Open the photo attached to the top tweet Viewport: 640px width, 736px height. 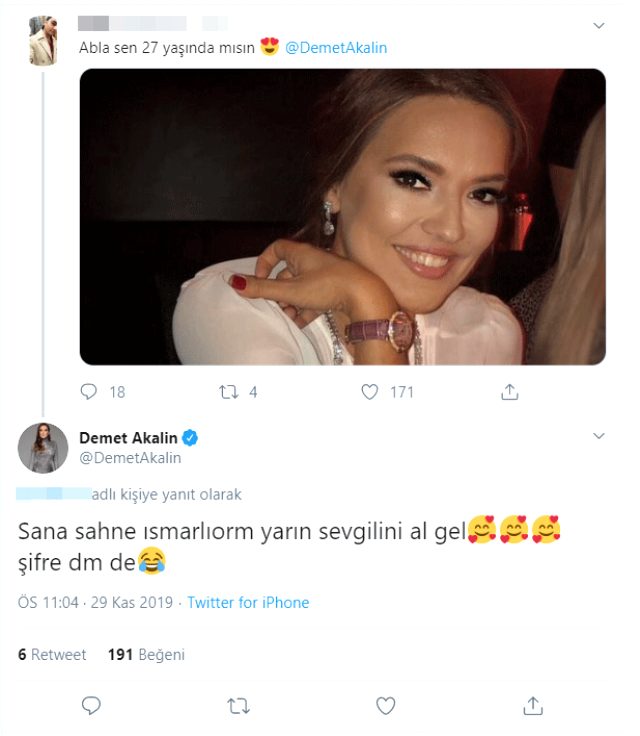pyautogui.click(x=342, y=216)
